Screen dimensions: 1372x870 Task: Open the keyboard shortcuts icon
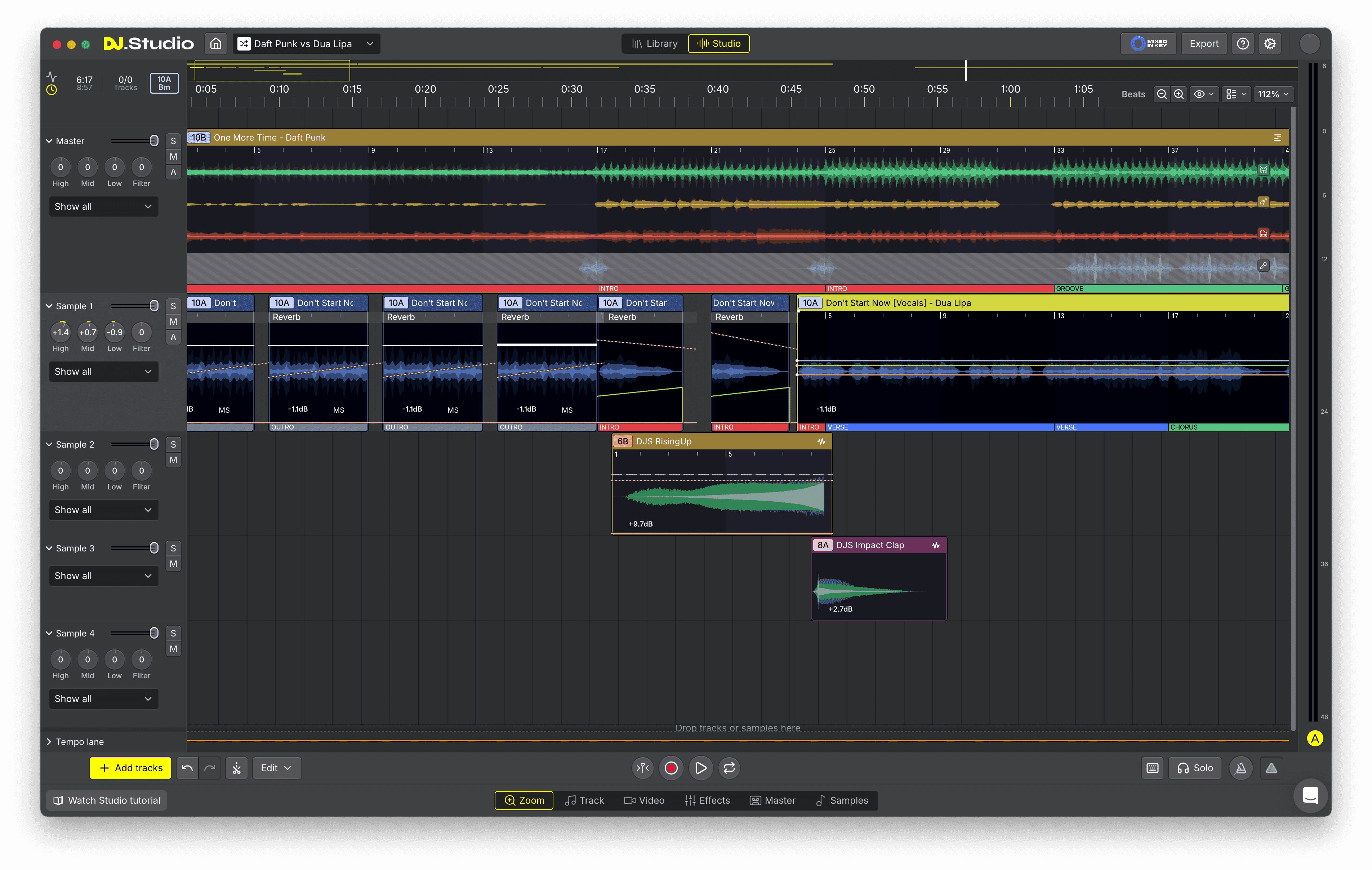(x=1153, y=768)
